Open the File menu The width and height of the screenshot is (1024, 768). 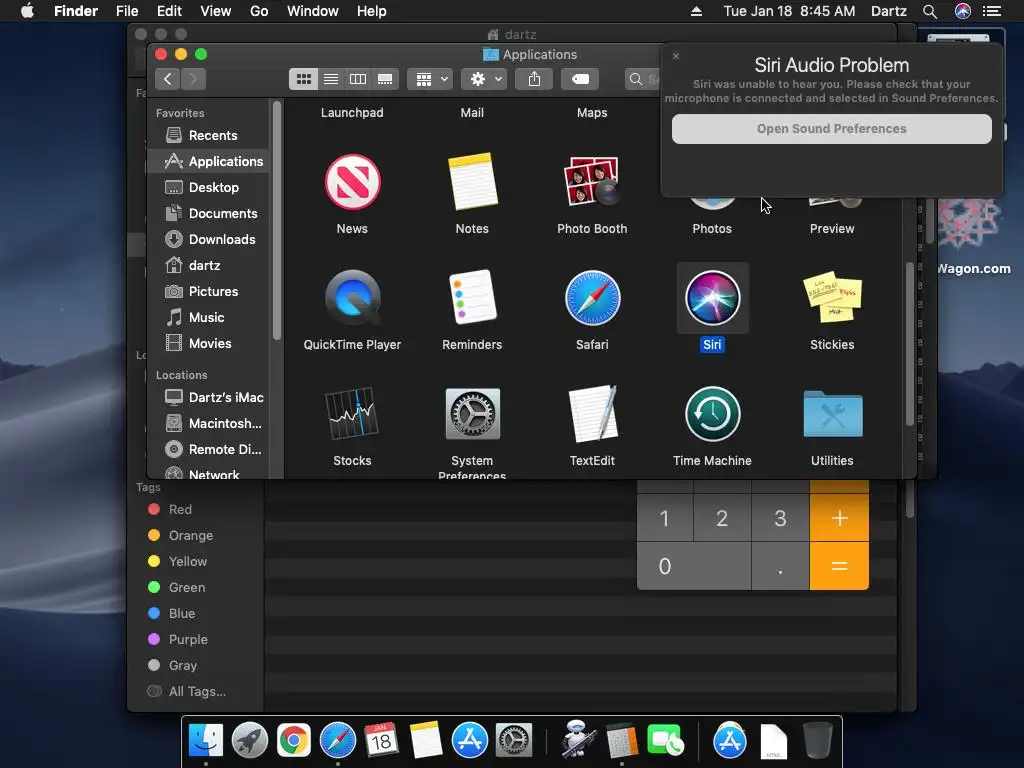click(127, 11)
